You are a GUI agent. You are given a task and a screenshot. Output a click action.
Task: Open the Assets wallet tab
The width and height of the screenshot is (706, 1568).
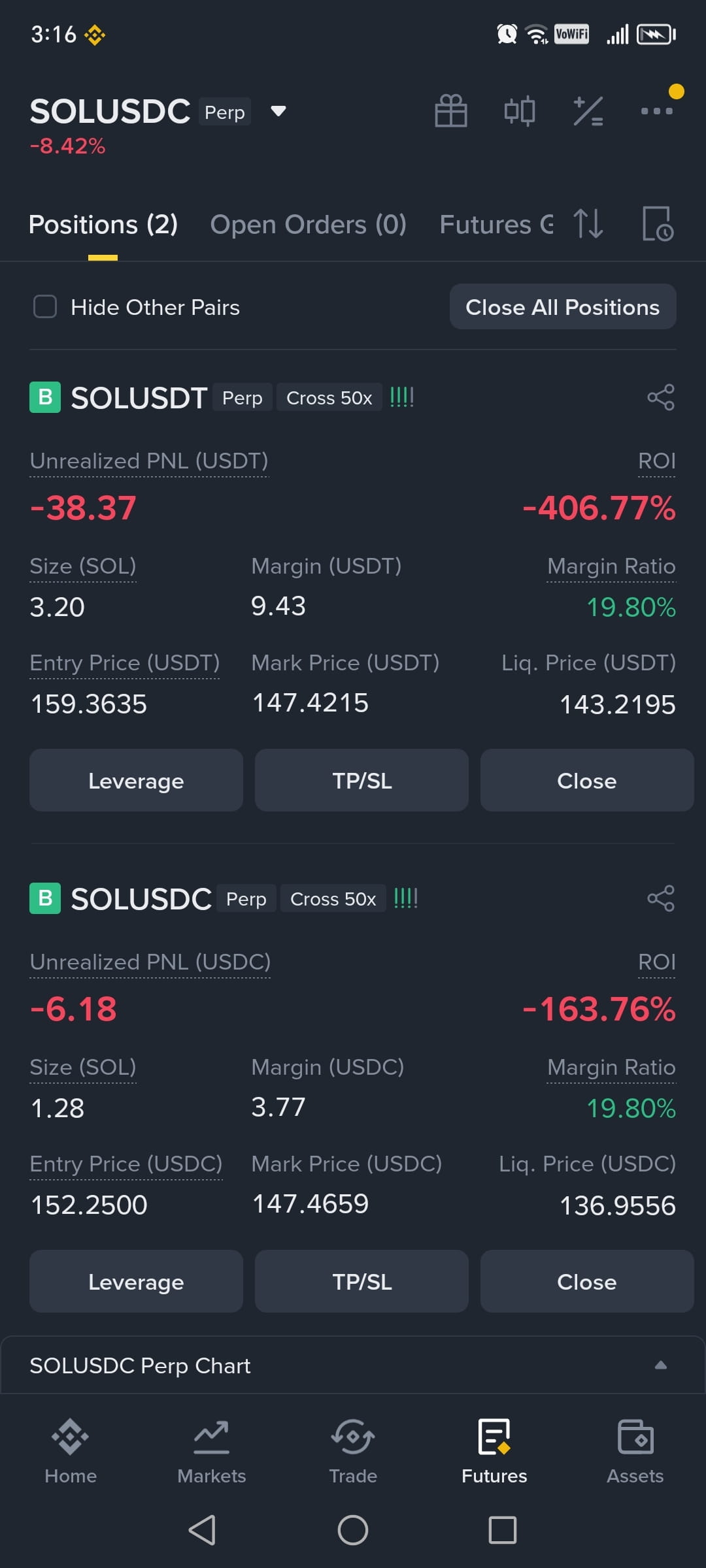click(635, 1452)
